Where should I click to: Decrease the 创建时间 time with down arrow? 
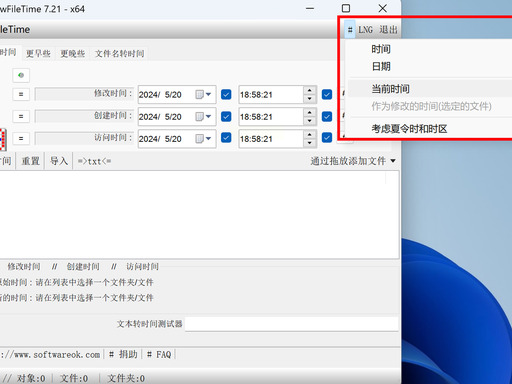[310, 121]
